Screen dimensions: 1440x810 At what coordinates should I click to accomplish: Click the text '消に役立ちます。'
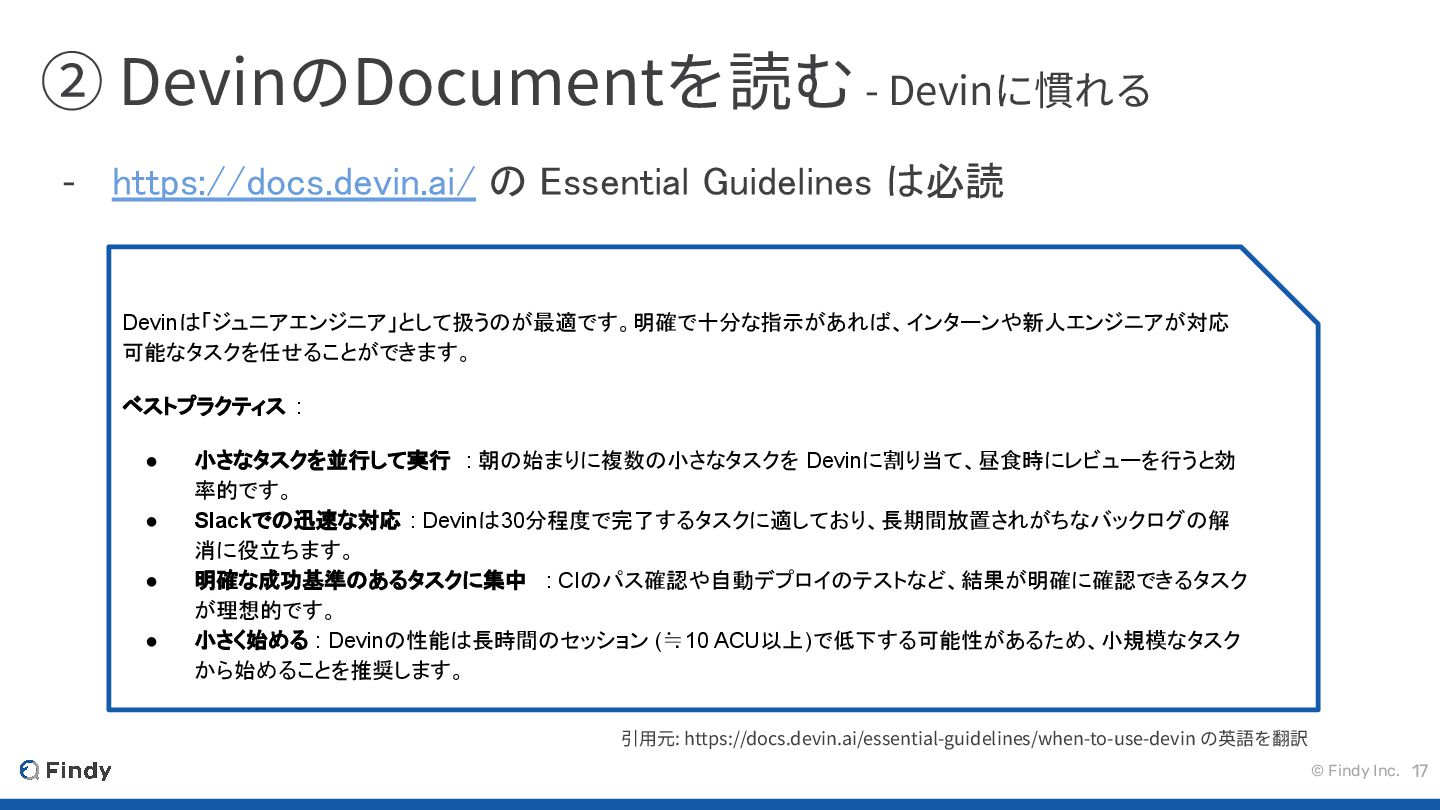[274, 550]
